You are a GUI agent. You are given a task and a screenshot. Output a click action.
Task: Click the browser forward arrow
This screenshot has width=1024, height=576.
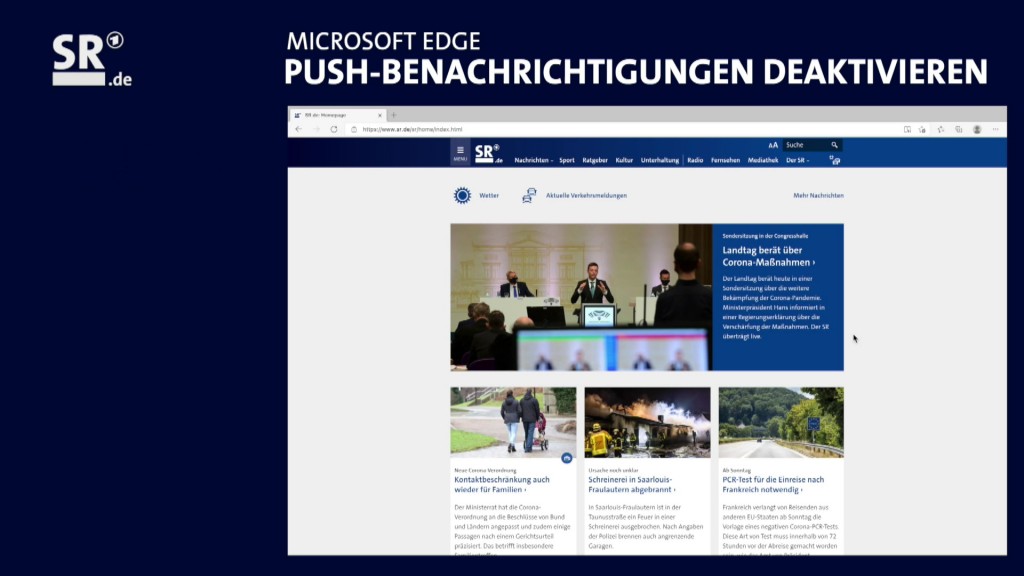coord(316,129)
